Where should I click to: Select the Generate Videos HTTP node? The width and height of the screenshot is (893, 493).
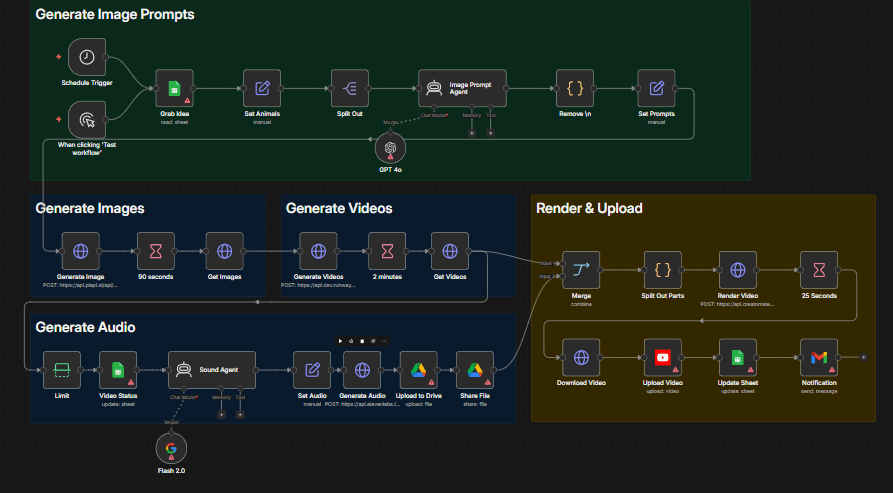[x=318, y=251]
